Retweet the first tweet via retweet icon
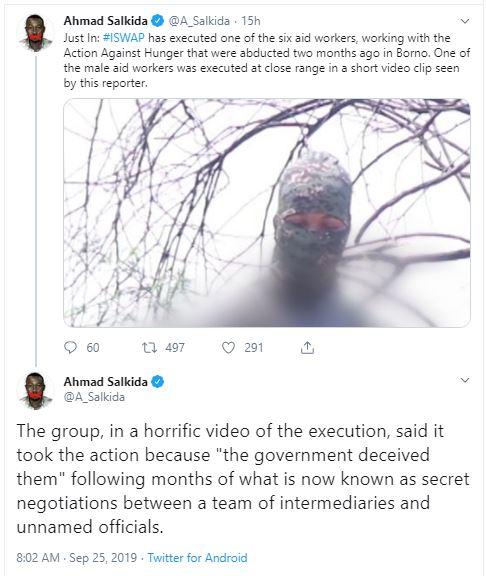This screenshot has height=576, width=486. pos(150,348)
